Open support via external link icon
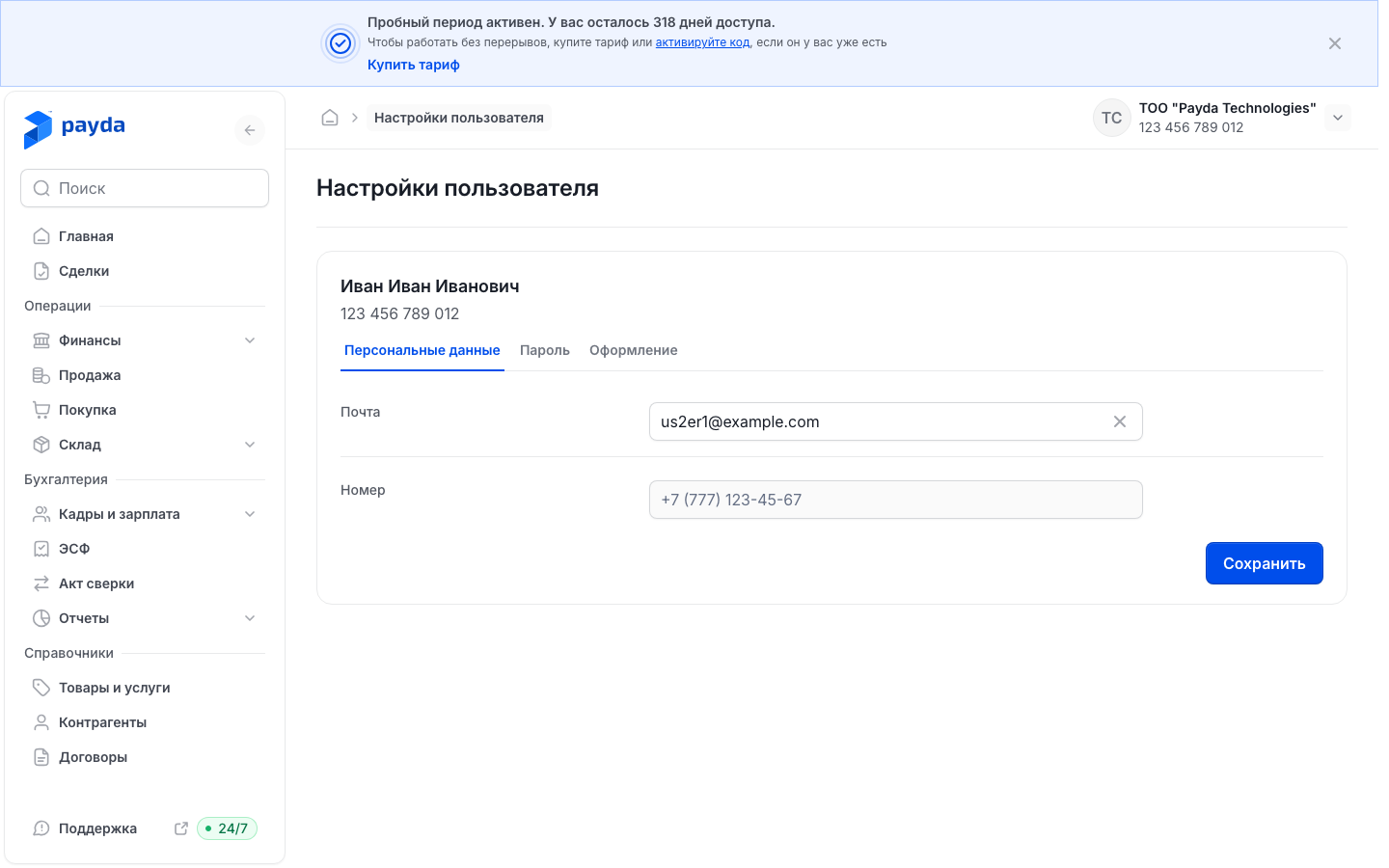Viewport: 1389px width, 868px height. tap(181, 828)
